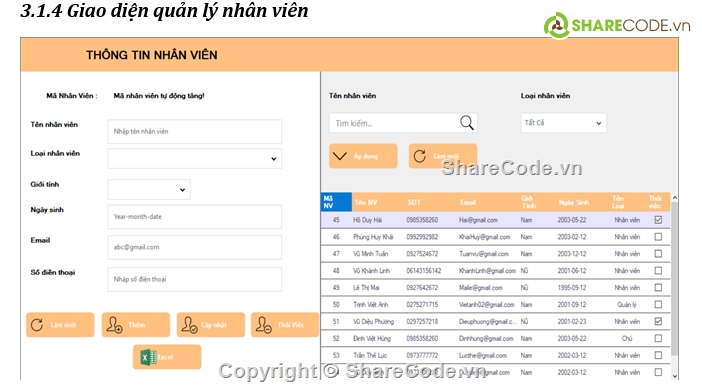
Task: Open the Loại nhân viên form dropdown
Action: click(x=195, y=159)
